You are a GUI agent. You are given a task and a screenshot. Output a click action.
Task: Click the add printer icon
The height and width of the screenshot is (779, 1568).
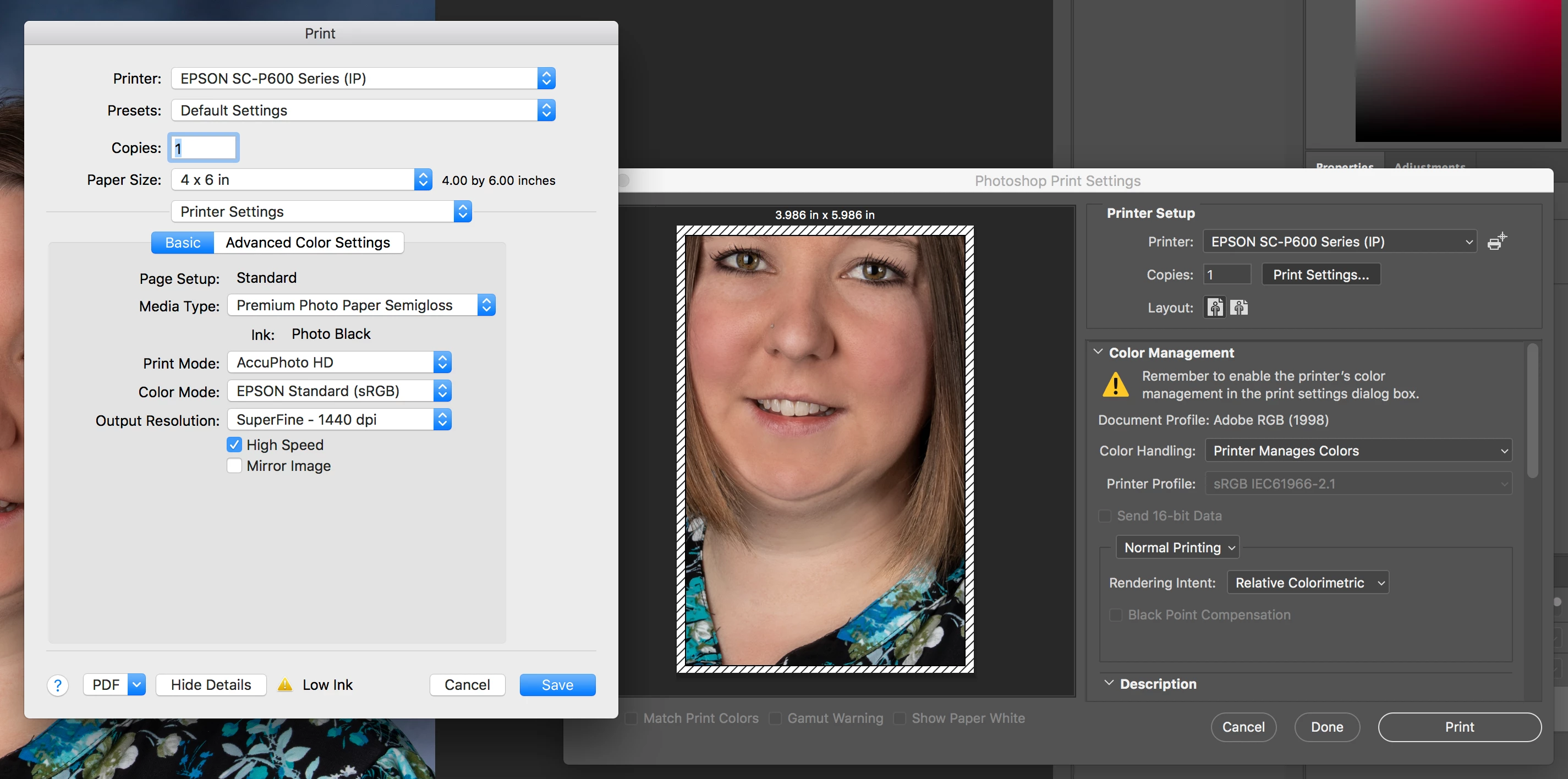(1496, 242)
